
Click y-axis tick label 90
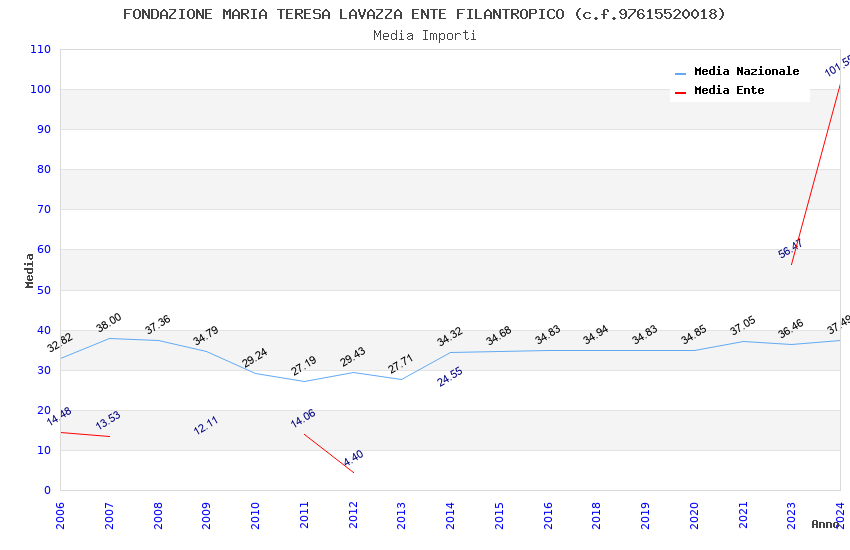(x=44, y=130)
